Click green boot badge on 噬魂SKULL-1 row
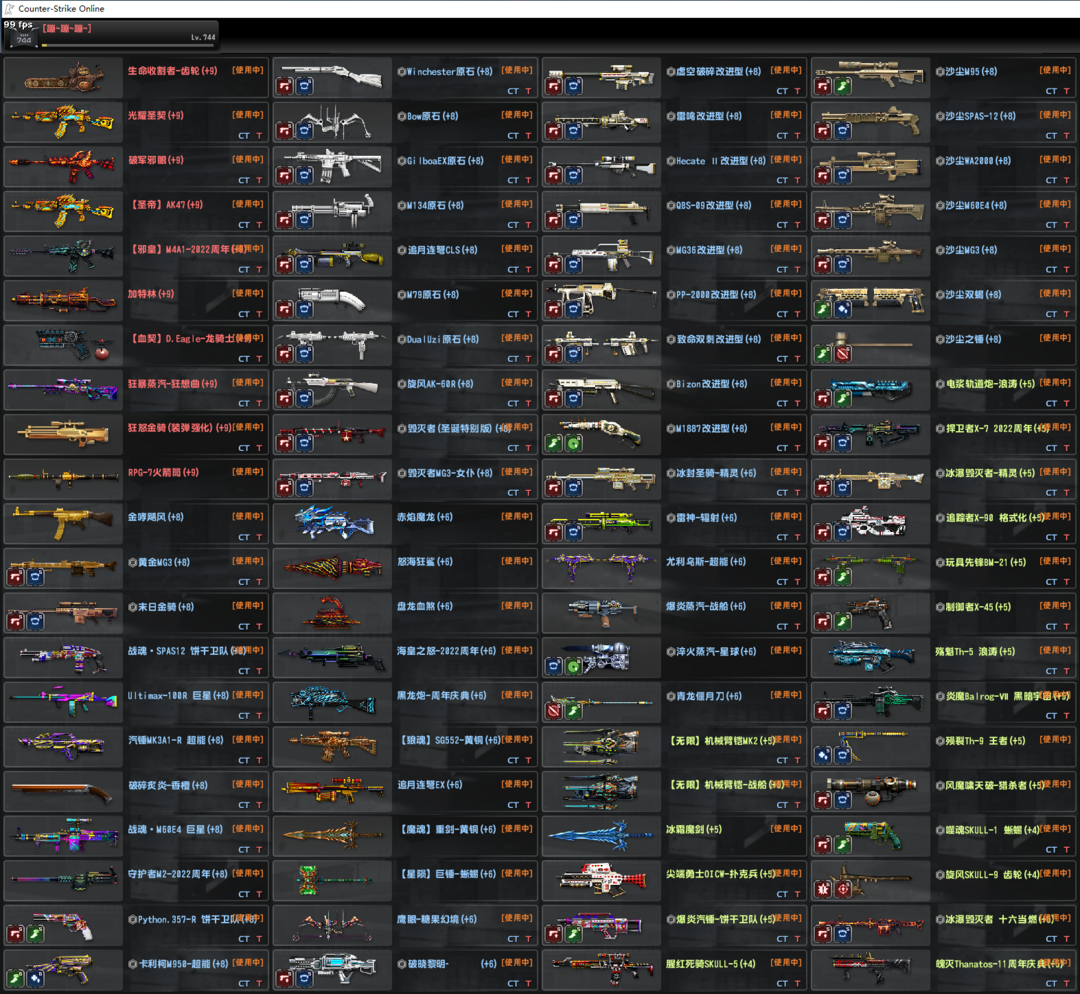1080x994 pixels. click(x=842, y=845)
